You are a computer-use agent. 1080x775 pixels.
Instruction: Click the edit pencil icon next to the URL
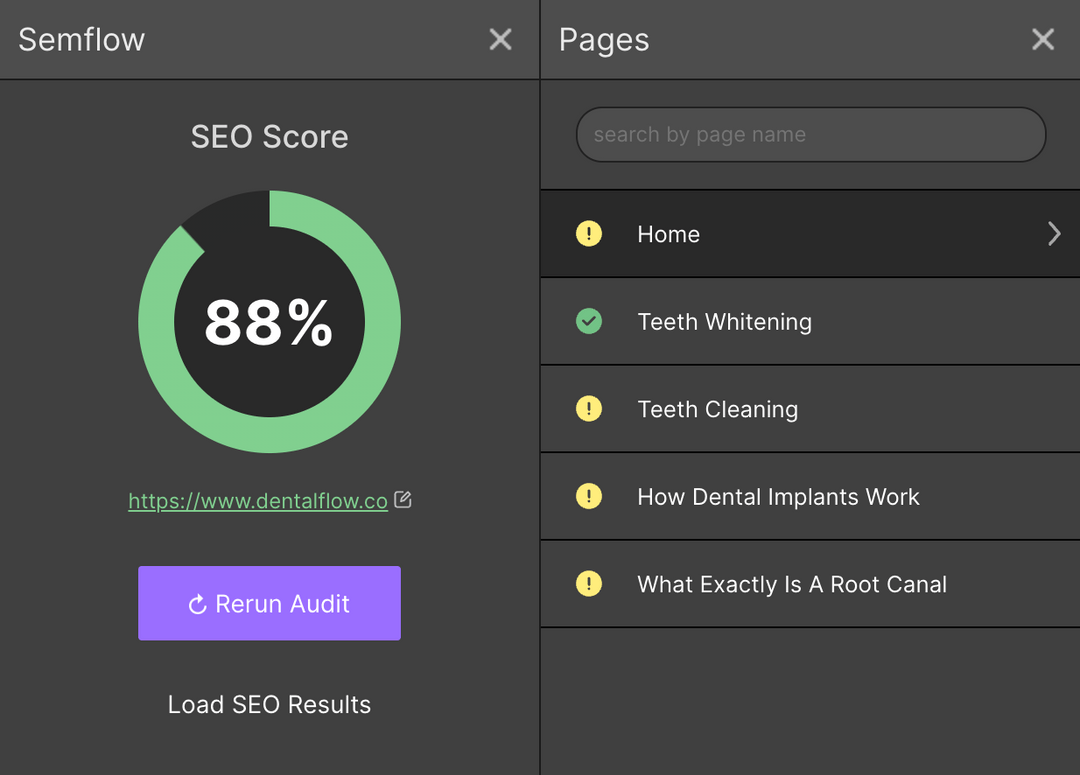(403, 498)
